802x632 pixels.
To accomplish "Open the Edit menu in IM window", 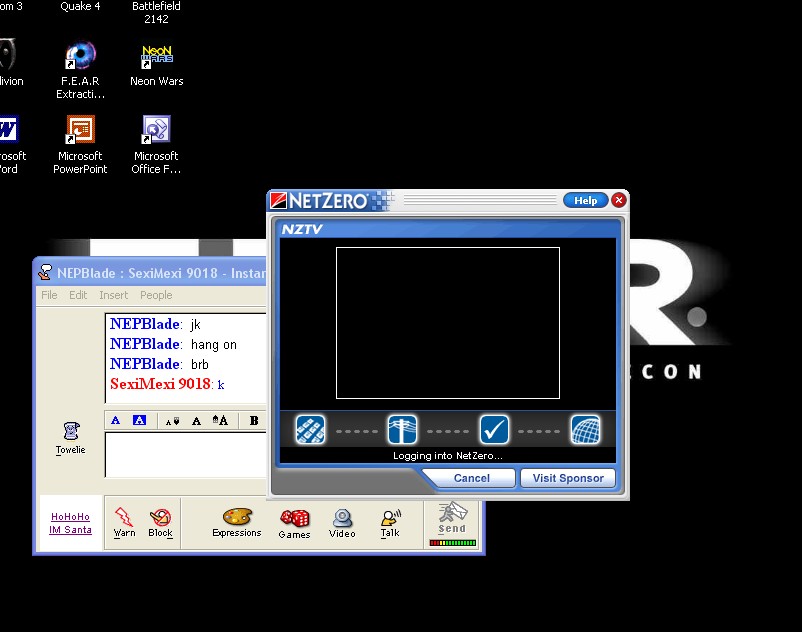I will [x=78, y=295].
